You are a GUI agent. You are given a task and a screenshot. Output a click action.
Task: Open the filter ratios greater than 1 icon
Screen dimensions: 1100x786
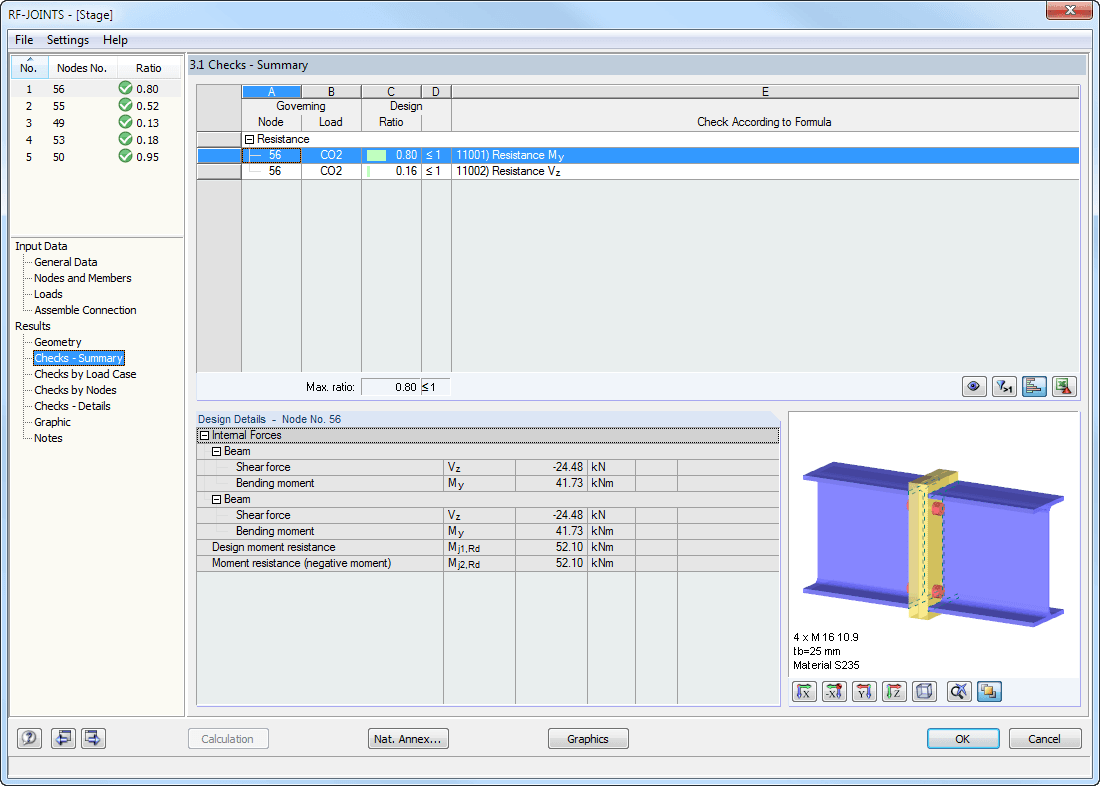point(1004,385)
